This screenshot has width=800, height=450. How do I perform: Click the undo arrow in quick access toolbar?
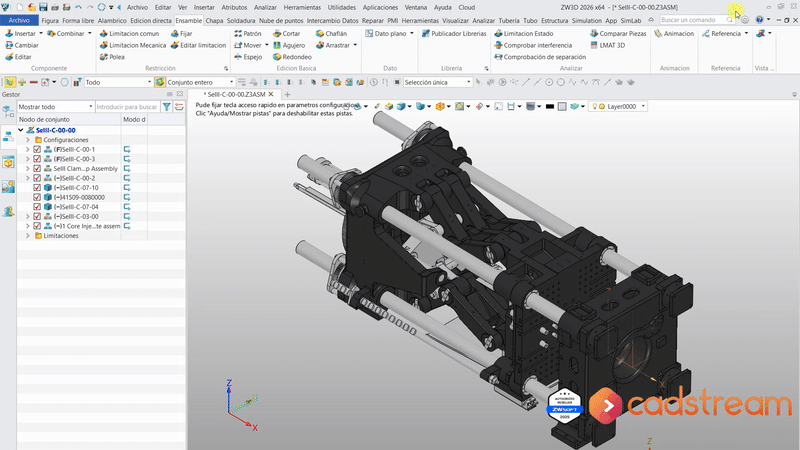point(78,7)
